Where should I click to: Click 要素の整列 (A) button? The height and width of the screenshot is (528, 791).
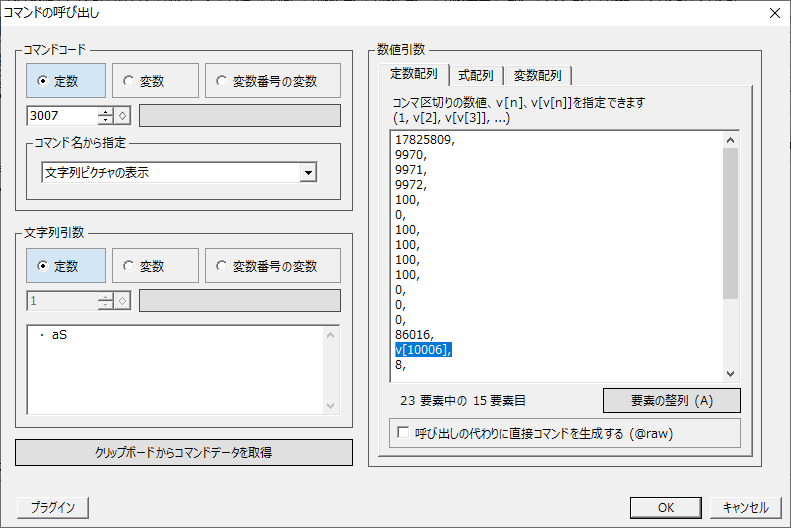point(671,400)
